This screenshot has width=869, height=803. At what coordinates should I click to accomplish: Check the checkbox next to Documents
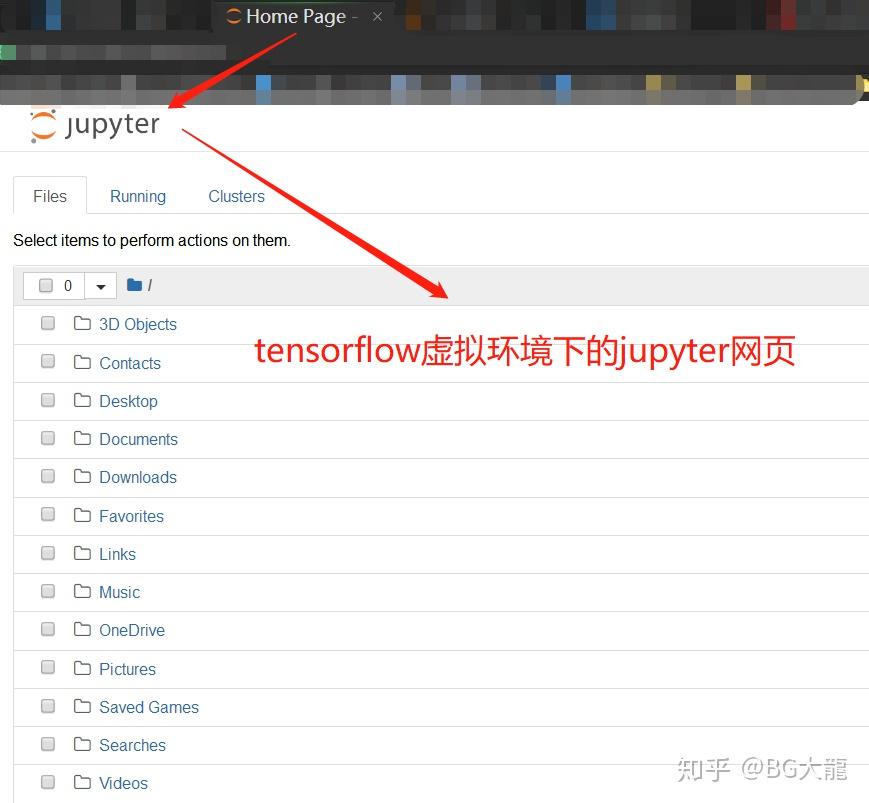click(x=47, y=437)
